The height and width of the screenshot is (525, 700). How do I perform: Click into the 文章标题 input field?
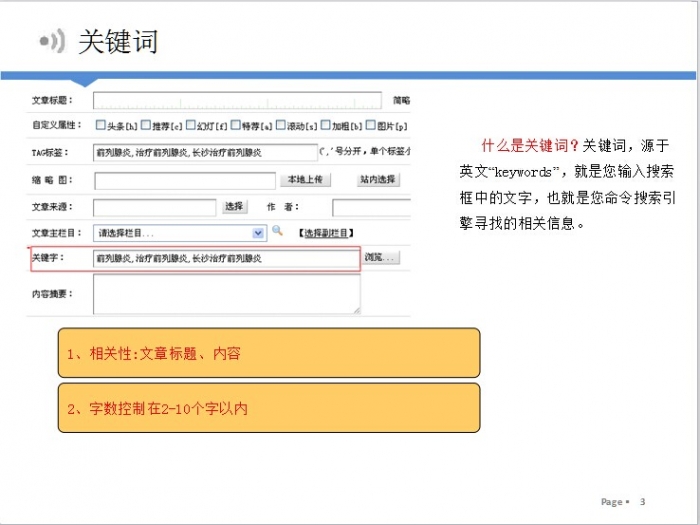(x=237, y=100)
